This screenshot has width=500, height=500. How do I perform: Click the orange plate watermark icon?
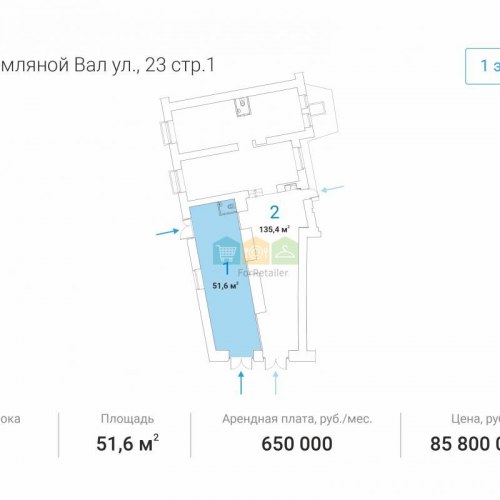coord(256,251)
